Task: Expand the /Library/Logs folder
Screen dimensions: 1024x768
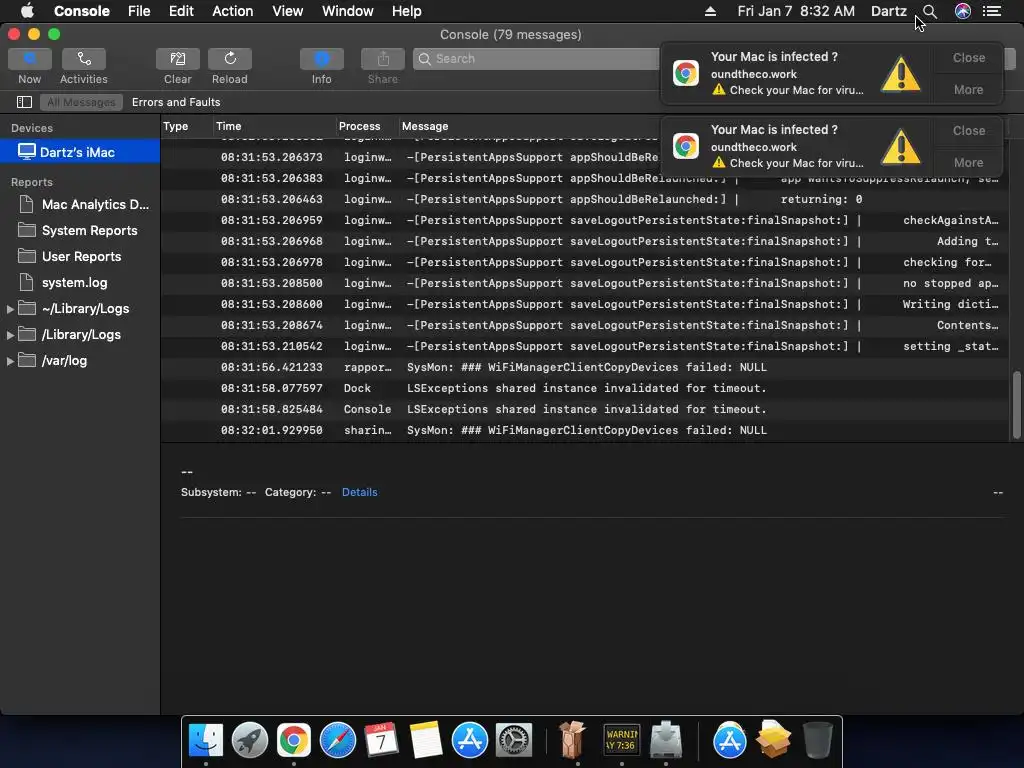Action: coord(10,335)
